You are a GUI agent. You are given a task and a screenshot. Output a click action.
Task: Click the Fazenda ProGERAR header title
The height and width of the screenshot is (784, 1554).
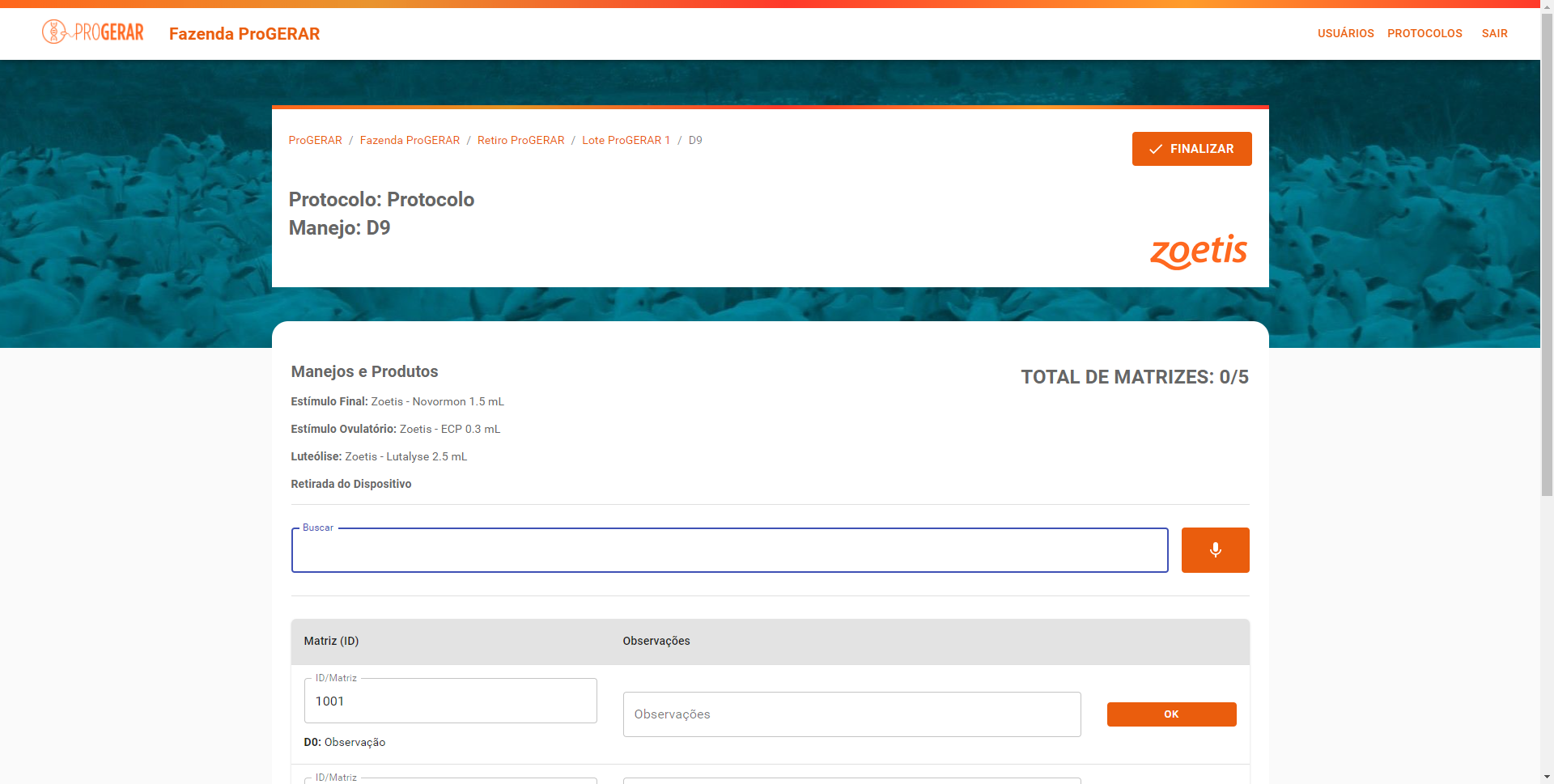244,34
